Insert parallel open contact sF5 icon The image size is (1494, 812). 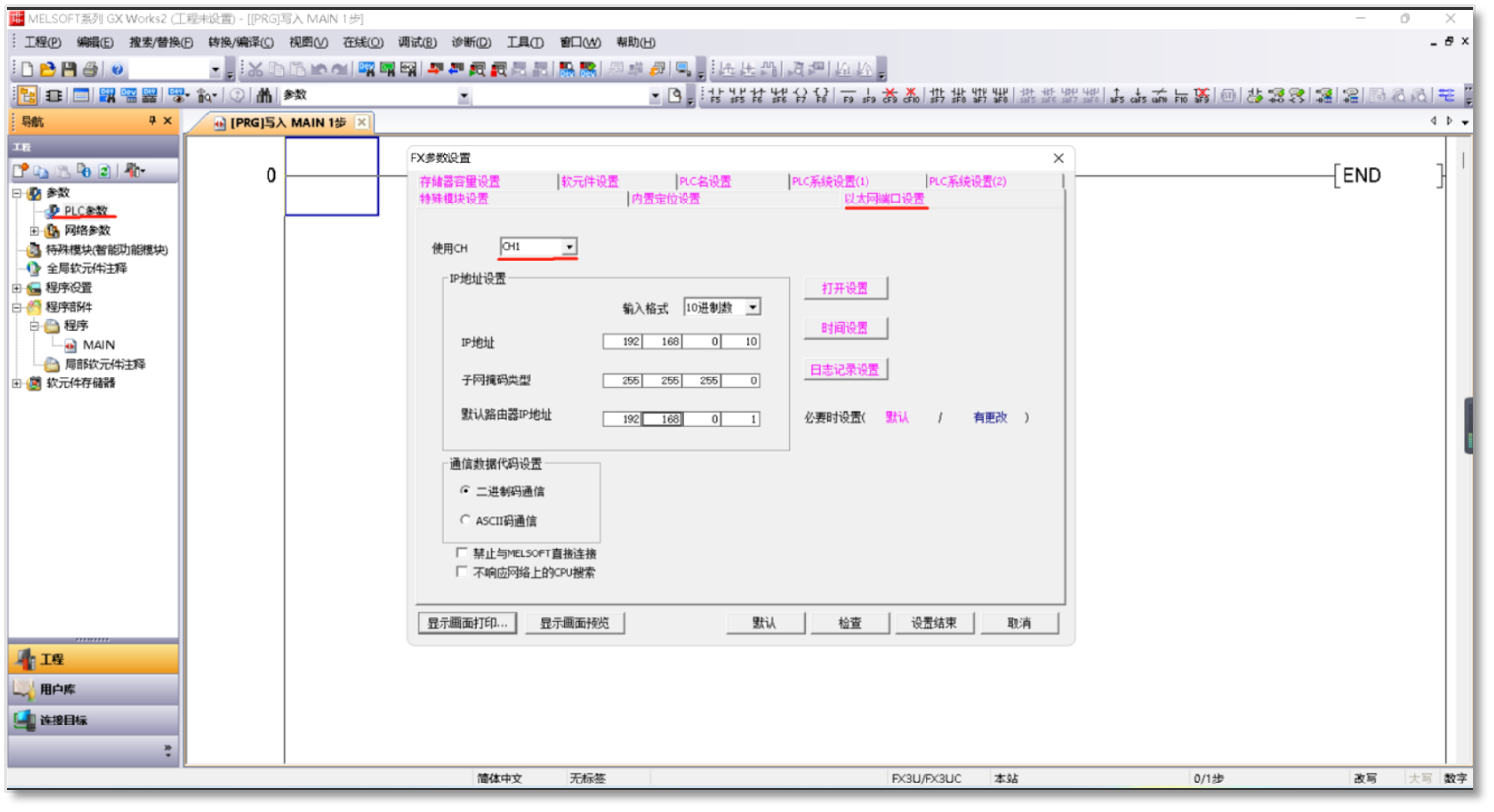coord(737,95)
